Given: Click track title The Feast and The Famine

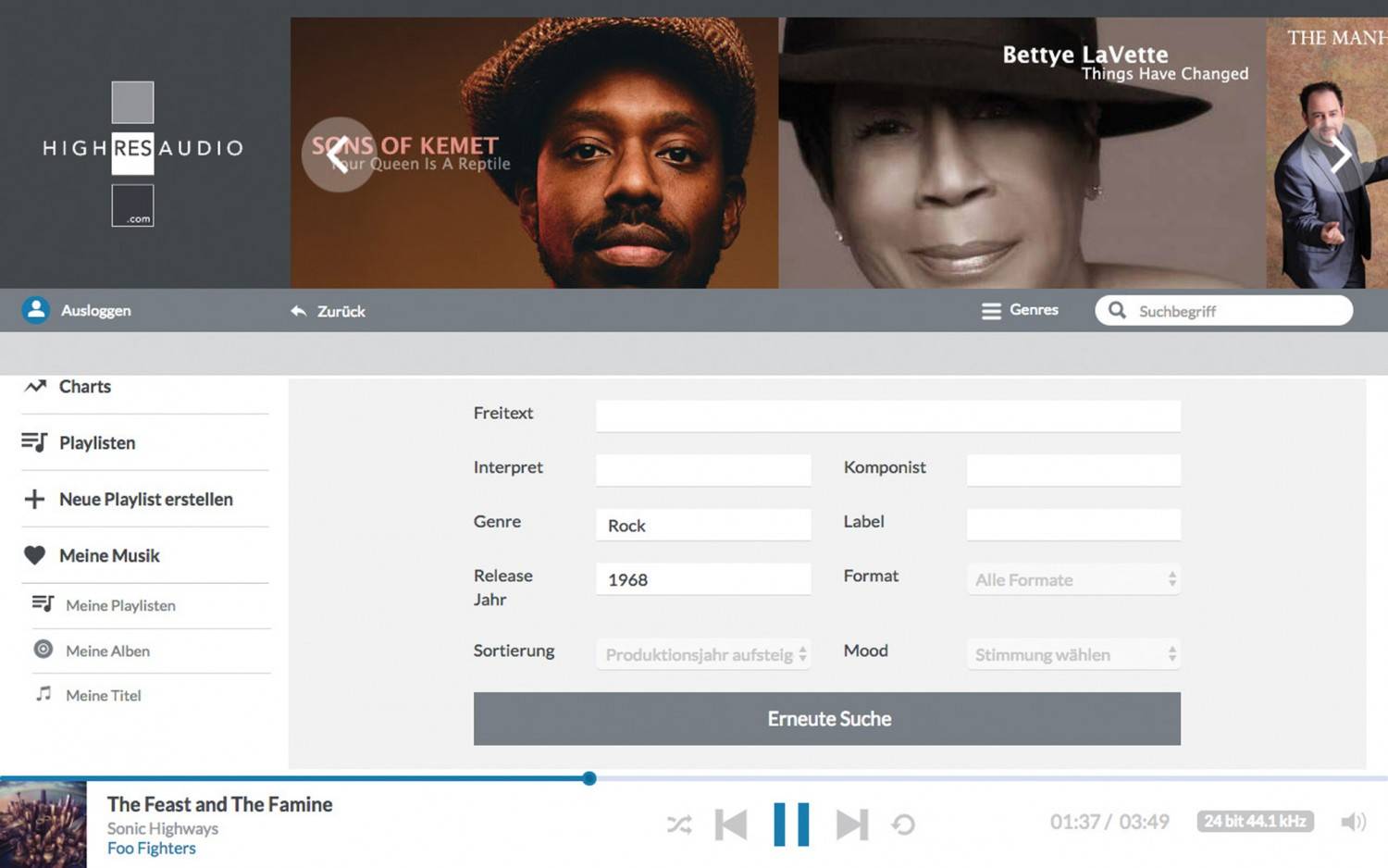Looking at the screenshot, I should 219,804.
